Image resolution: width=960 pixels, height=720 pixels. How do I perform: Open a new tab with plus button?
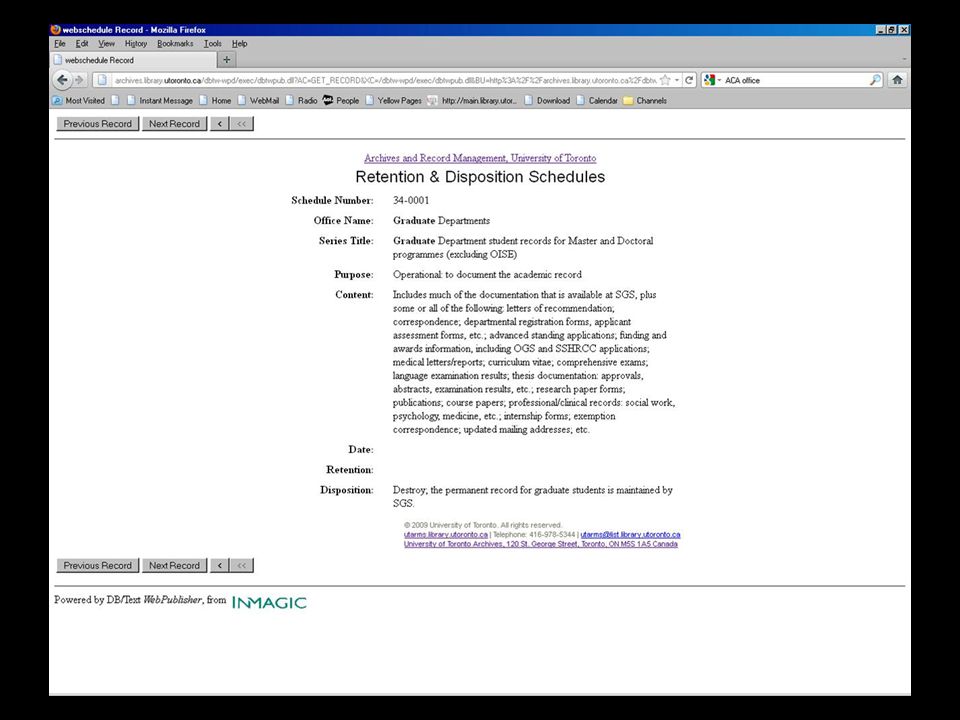227,60
